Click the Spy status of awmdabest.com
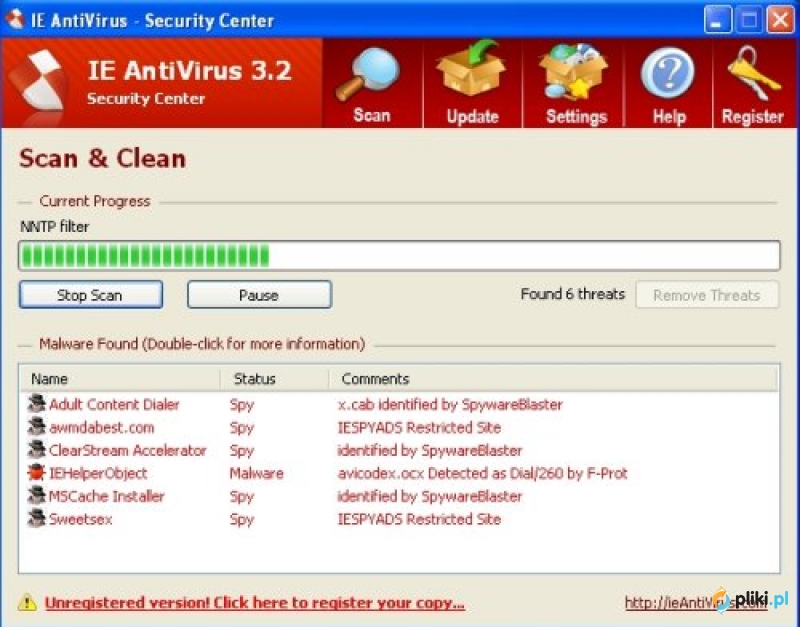Viewport: 800px width, 627px height. point(242,428)
